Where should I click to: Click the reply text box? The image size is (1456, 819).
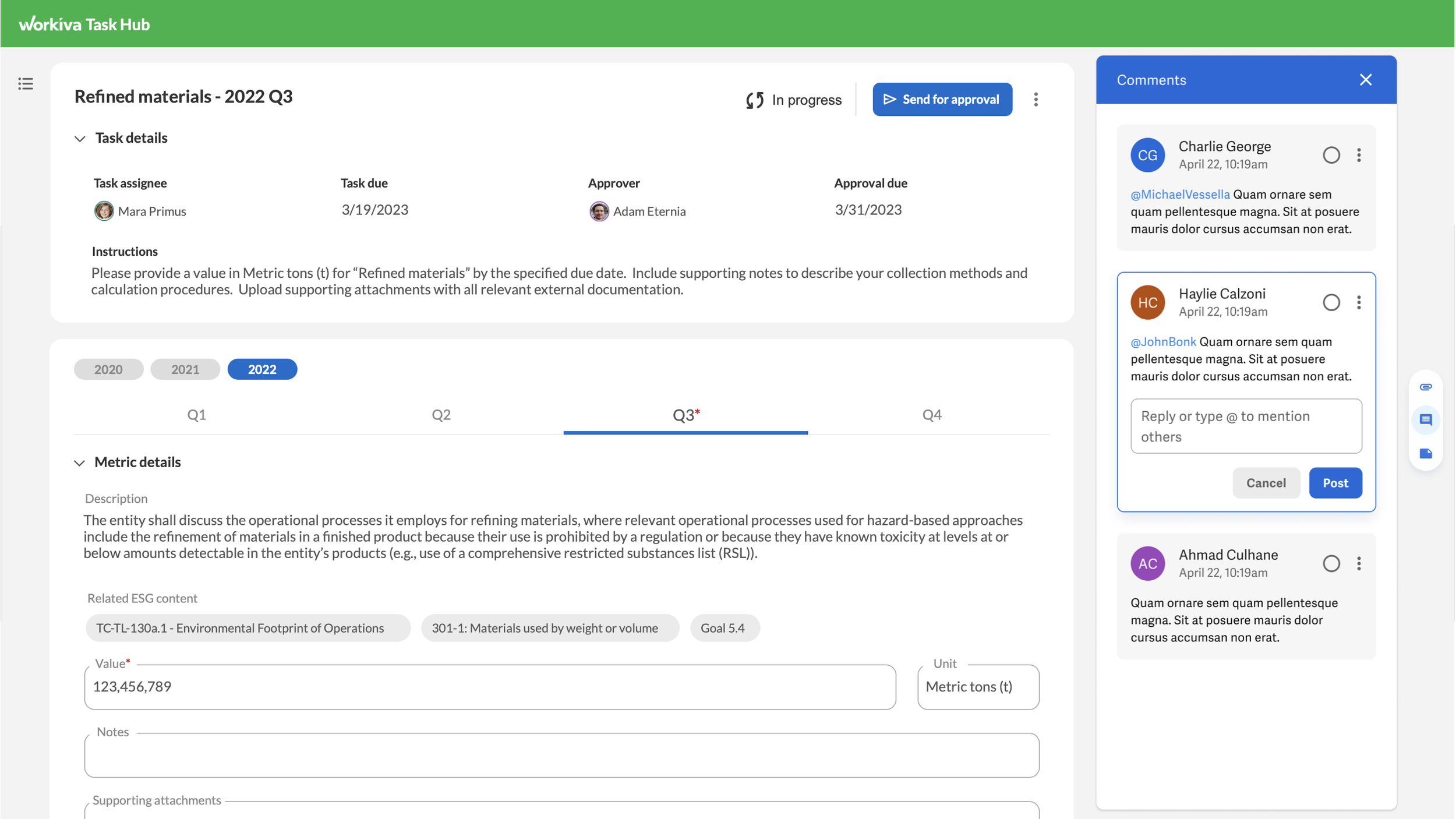[1246, 426]
